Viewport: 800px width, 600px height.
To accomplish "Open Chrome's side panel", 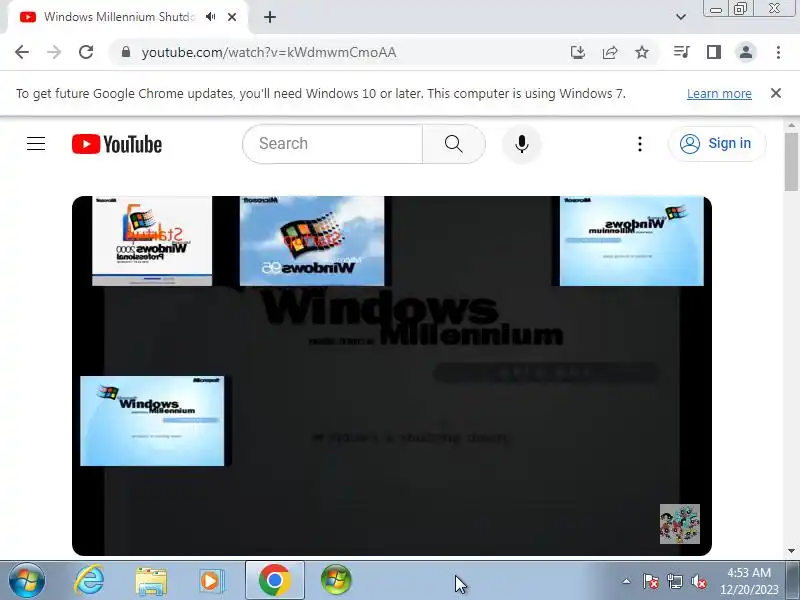I will 714,52.
